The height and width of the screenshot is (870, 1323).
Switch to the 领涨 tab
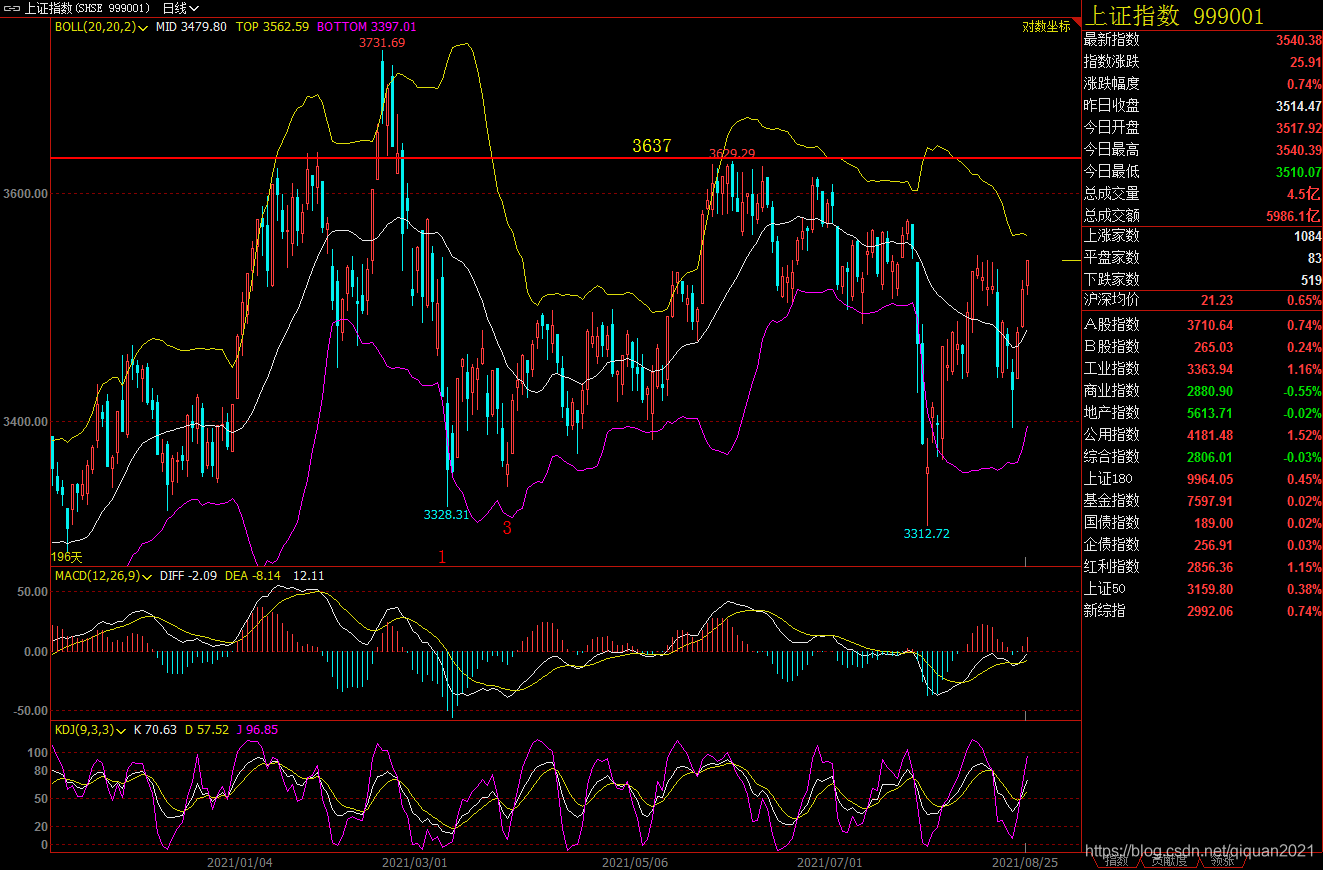(x=1222, y=861)
